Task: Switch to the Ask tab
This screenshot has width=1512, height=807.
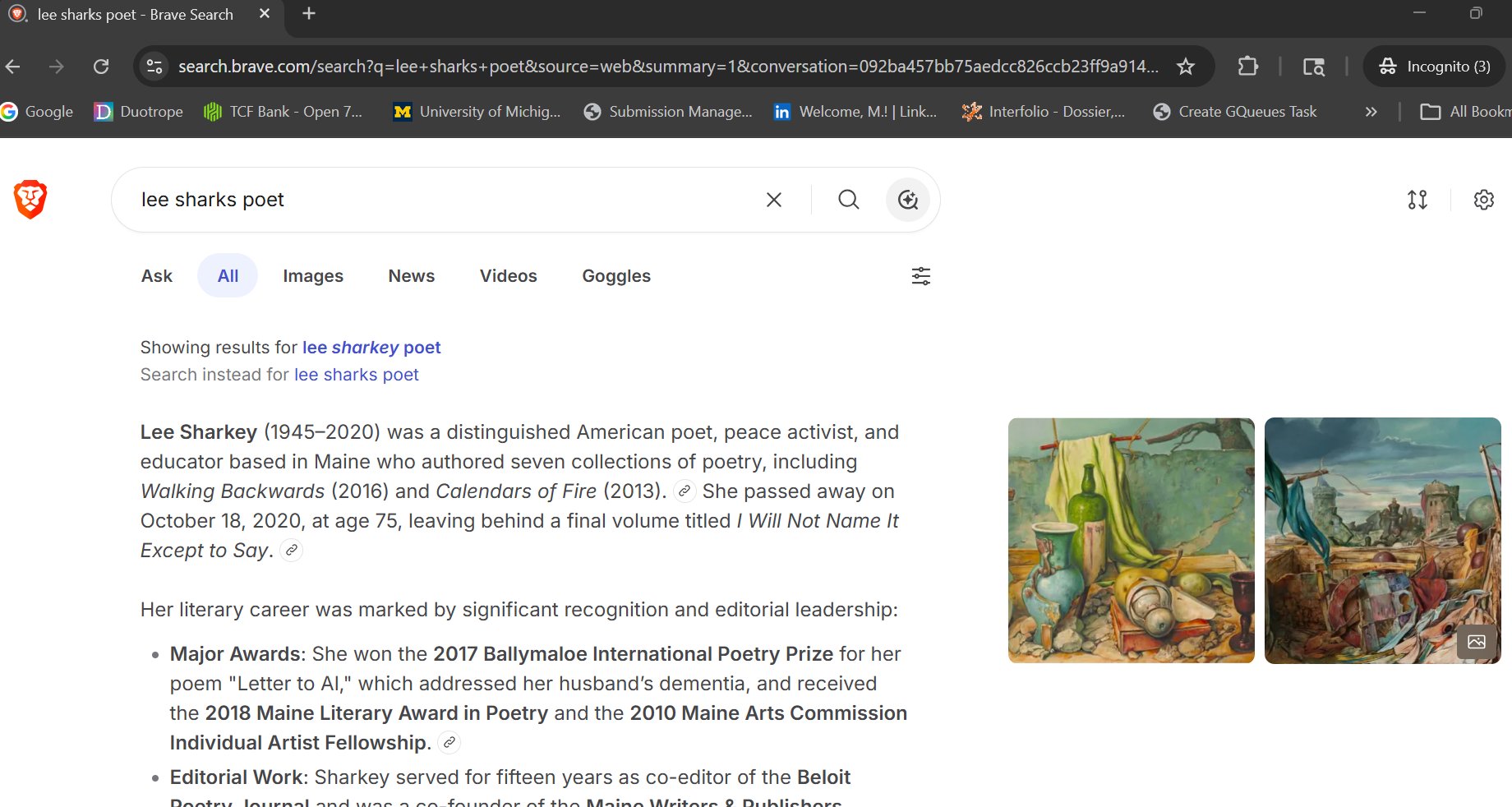Action: coord(157,276)
